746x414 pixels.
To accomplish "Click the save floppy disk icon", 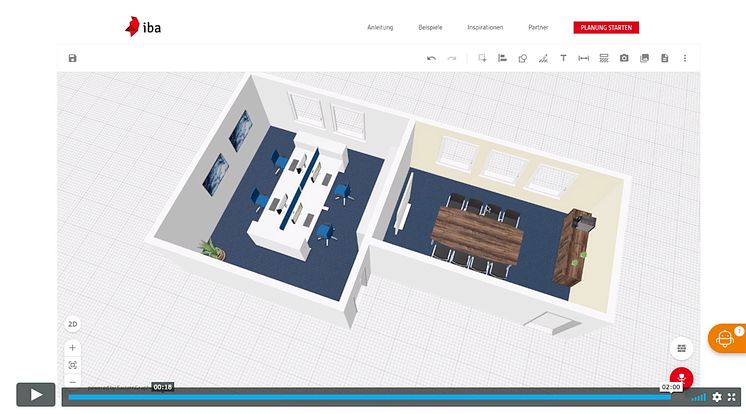I will pyautogui.click(x=72, y=58).
